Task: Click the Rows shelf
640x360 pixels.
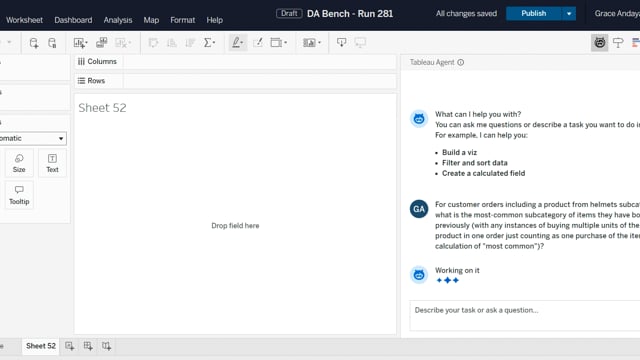Action: 235,81
